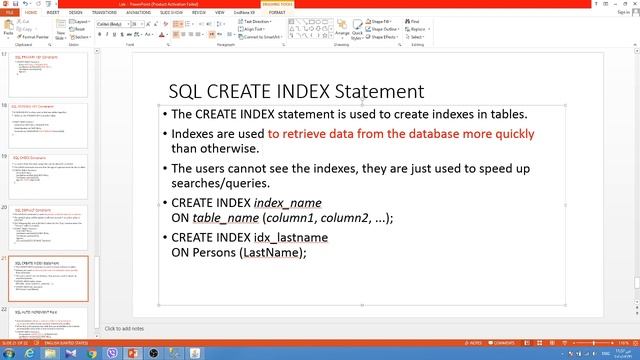Open the FILE tab
This screenshot has height=360, width=640.
[x=10, y=13]
